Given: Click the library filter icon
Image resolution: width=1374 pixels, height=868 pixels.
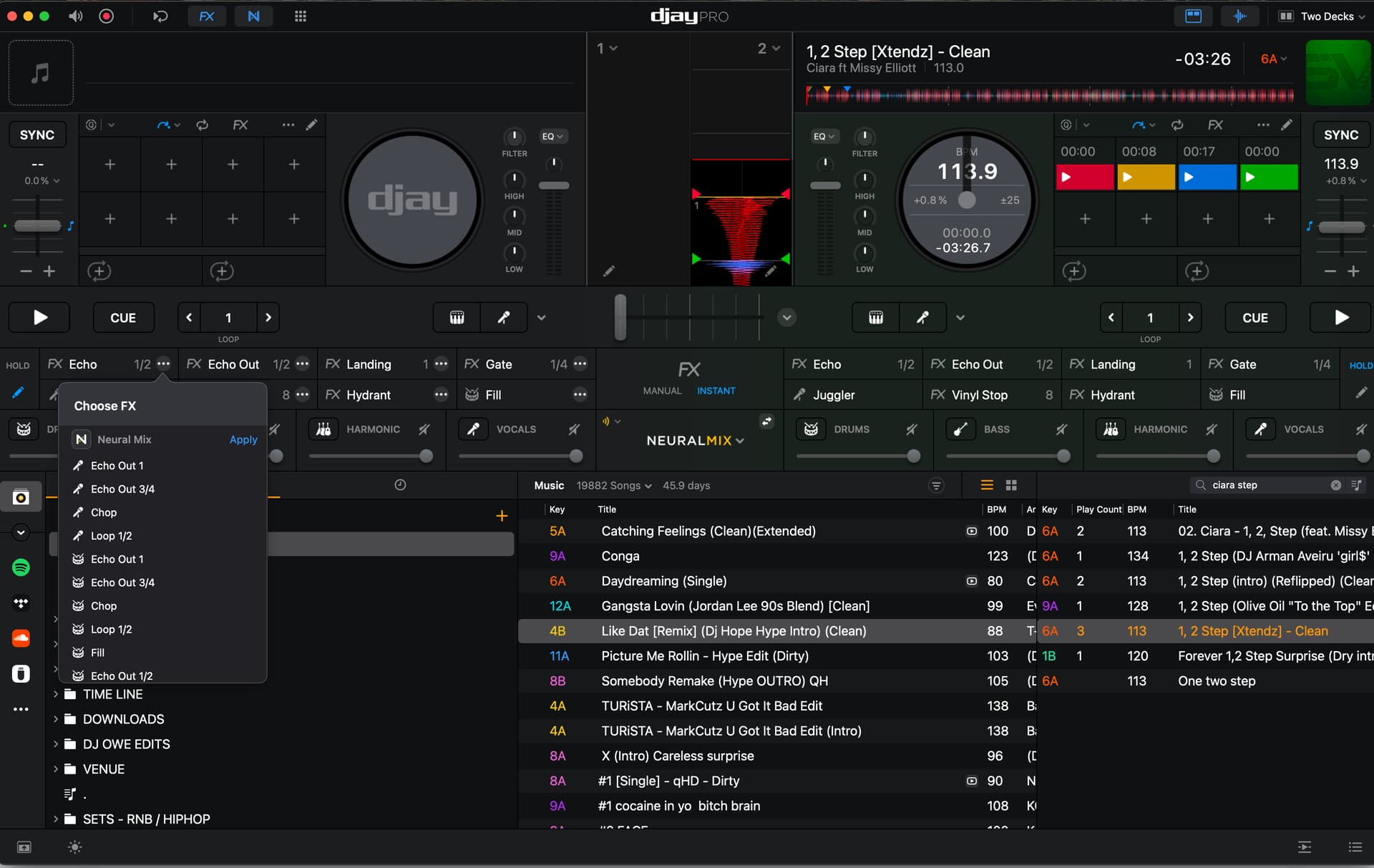Looking at the screenshot, I should point(935,485).
